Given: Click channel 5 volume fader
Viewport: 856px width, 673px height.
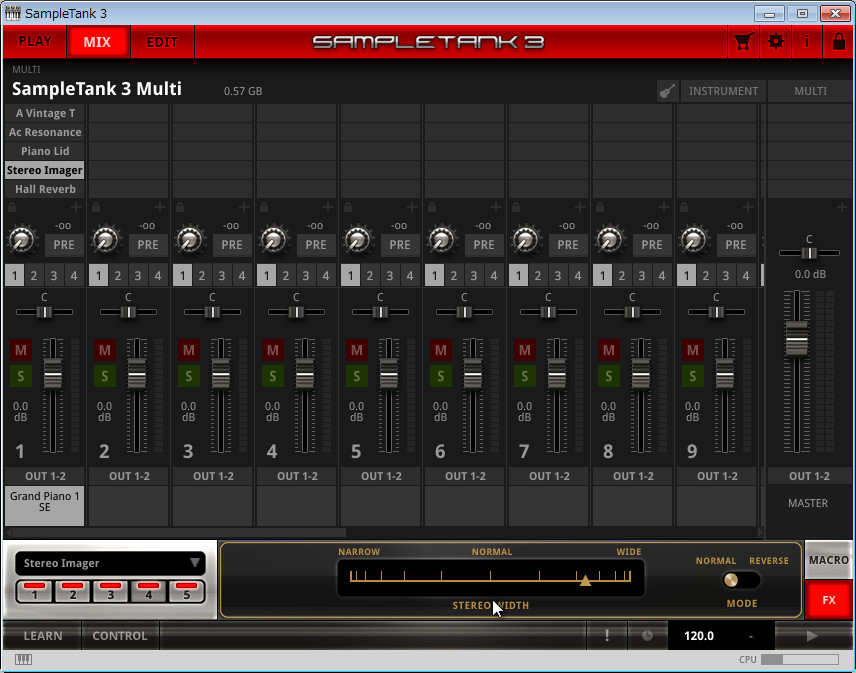Looking at the screenshot, I should (x=389, y=374).
